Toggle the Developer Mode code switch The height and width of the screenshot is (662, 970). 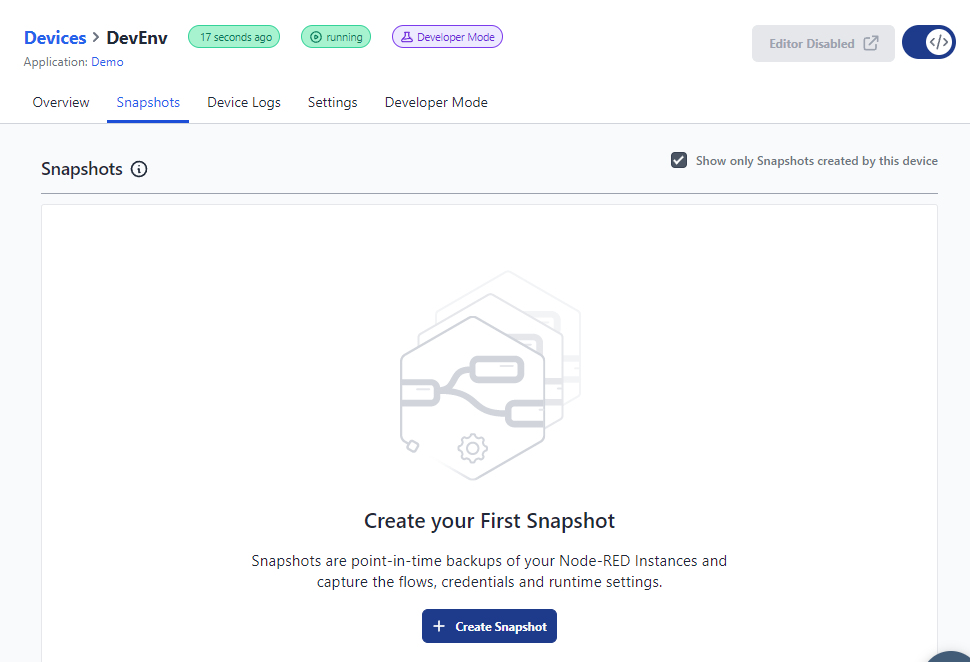(929, 42)
